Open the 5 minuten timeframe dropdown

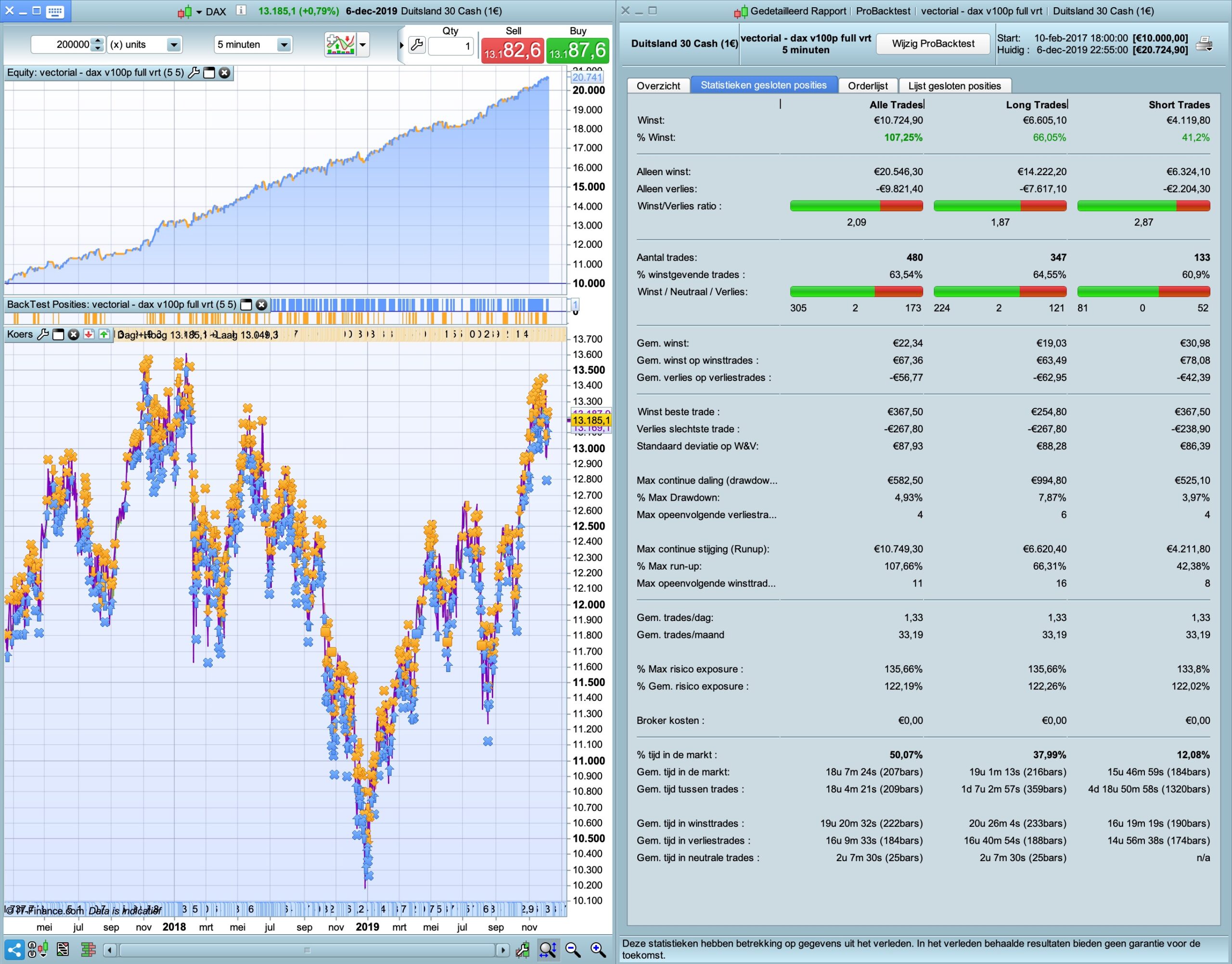click(284, 45)
